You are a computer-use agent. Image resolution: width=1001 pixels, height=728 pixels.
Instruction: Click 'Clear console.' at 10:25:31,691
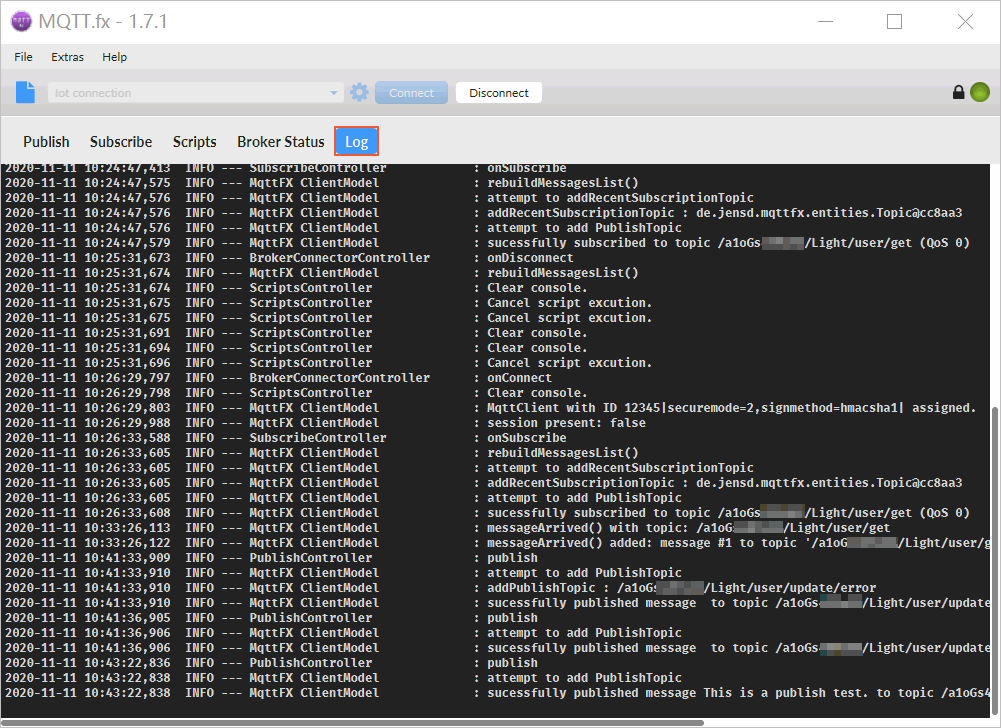point(537,333)
